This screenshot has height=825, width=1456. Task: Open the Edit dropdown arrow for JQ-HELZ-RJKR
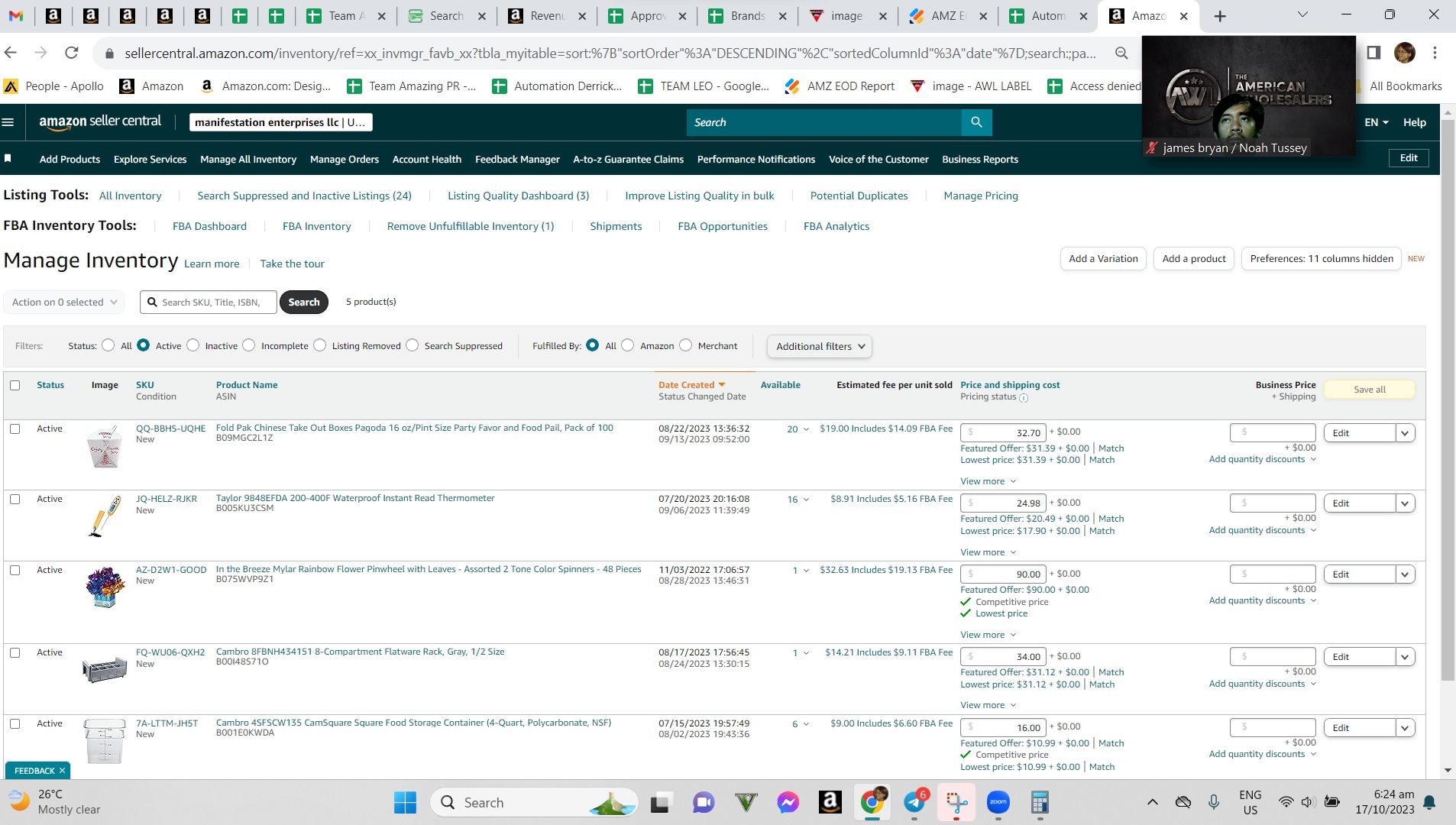(x=1405, y=503)
